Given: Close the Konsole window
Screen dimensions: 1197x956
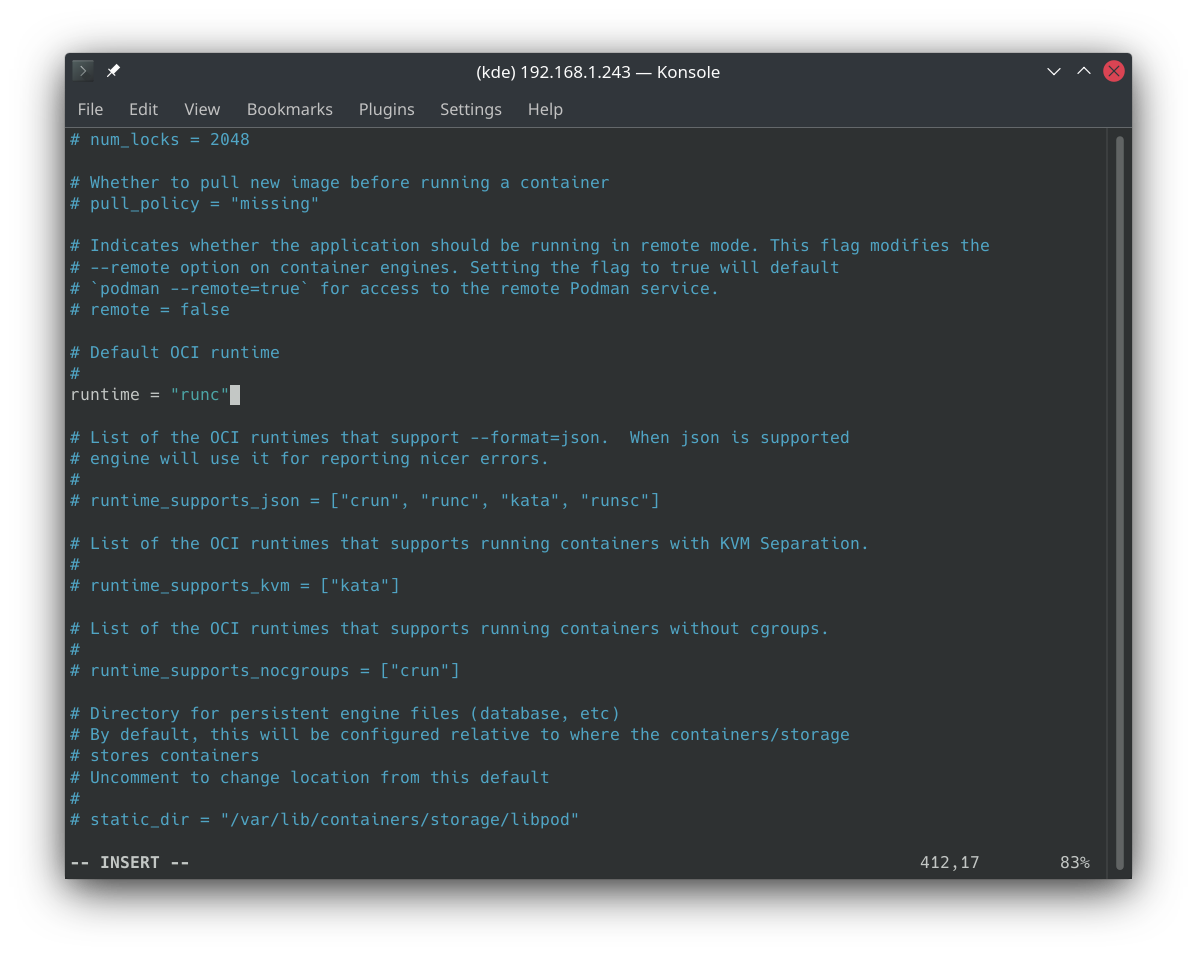Looking at the screenshot, I should click(x=1113, y=71).
